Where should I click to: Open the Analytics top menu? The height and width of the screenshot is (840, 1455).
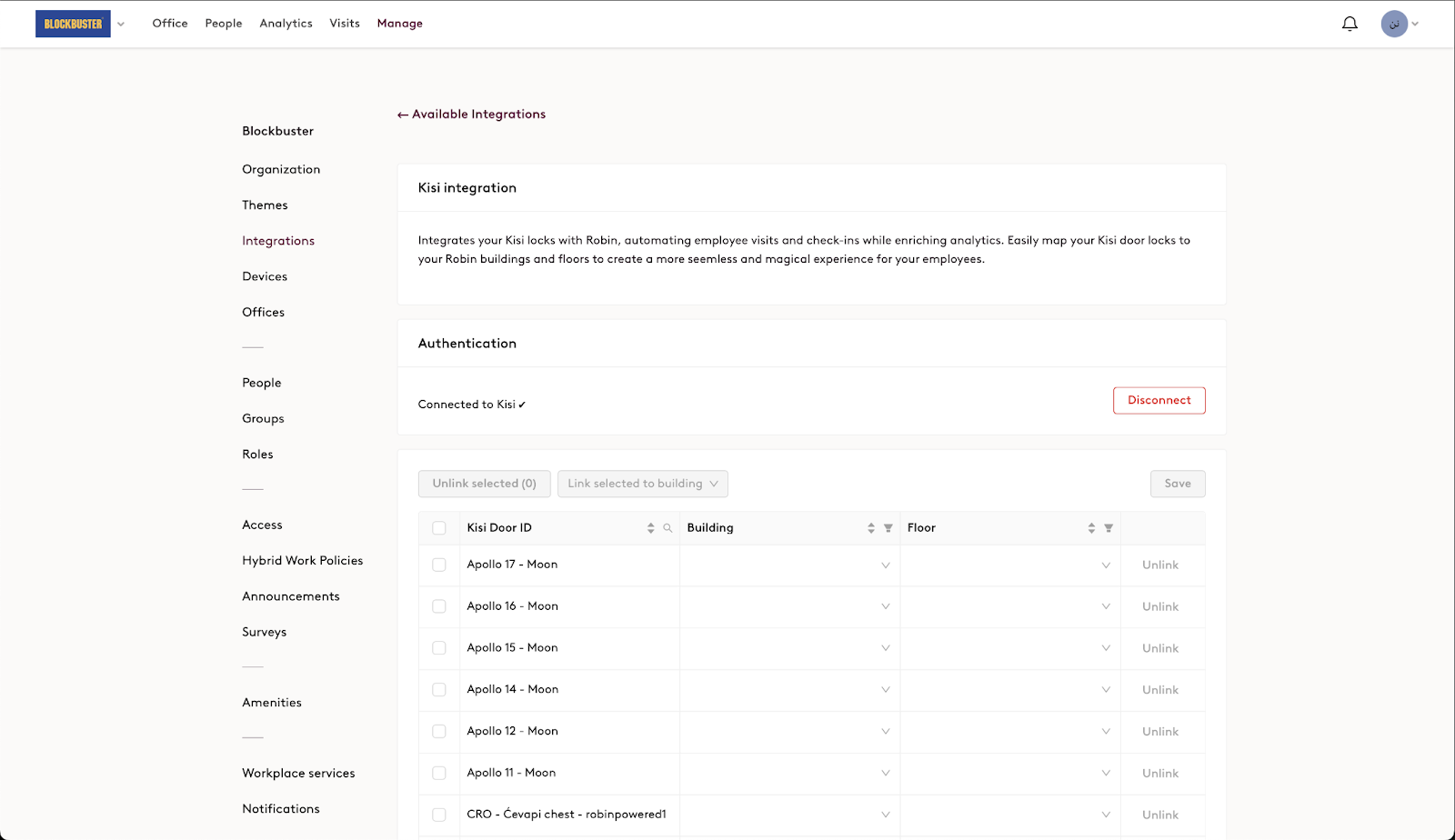pyautogui.click(x=286, y=24)
